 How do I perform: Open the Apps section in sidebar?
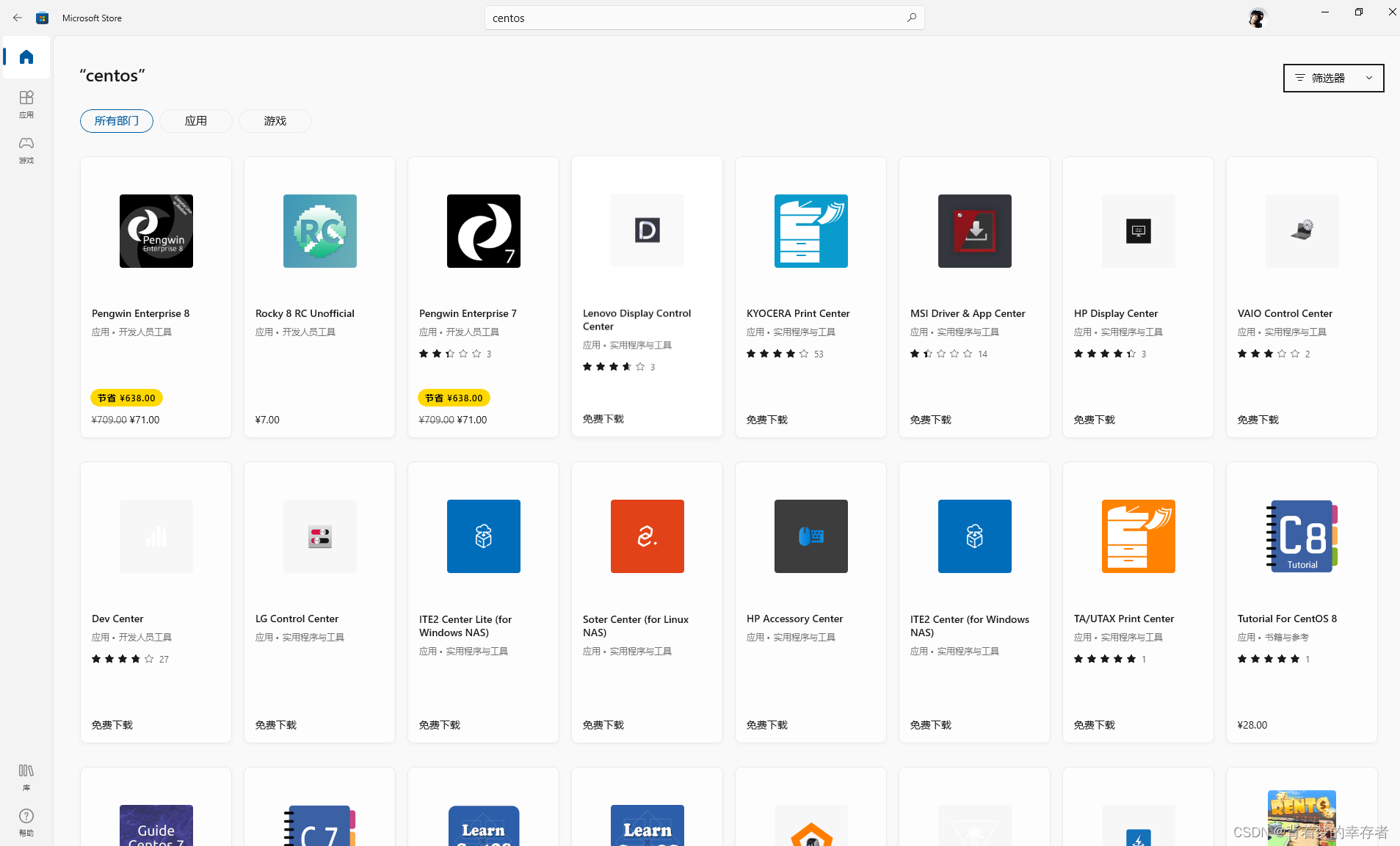(26, 104)
